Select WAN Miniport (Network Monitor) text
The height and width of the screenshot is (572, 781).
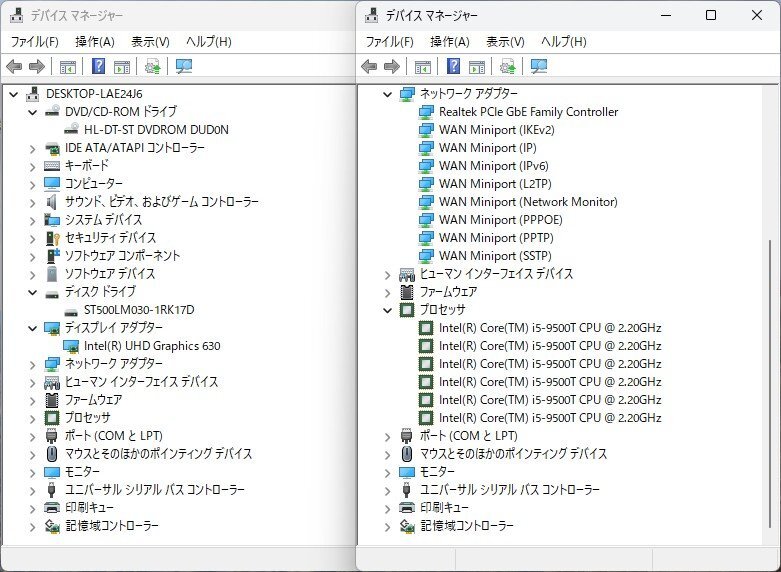tap(528, 202)
